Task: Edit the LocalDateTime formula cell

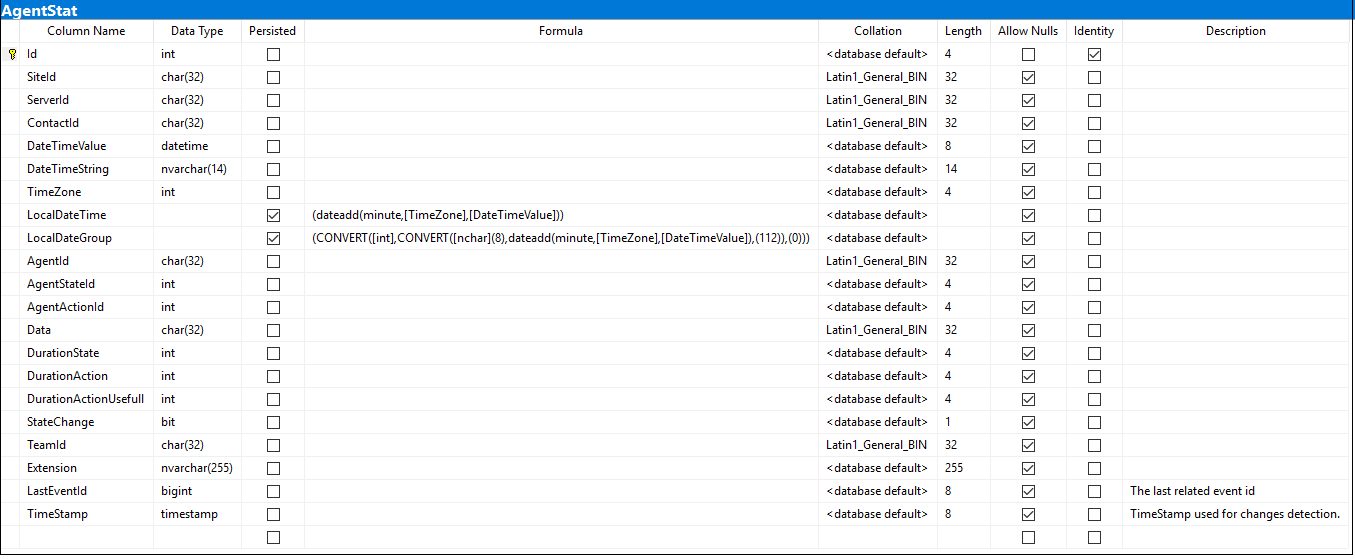Action: [561, 215]
